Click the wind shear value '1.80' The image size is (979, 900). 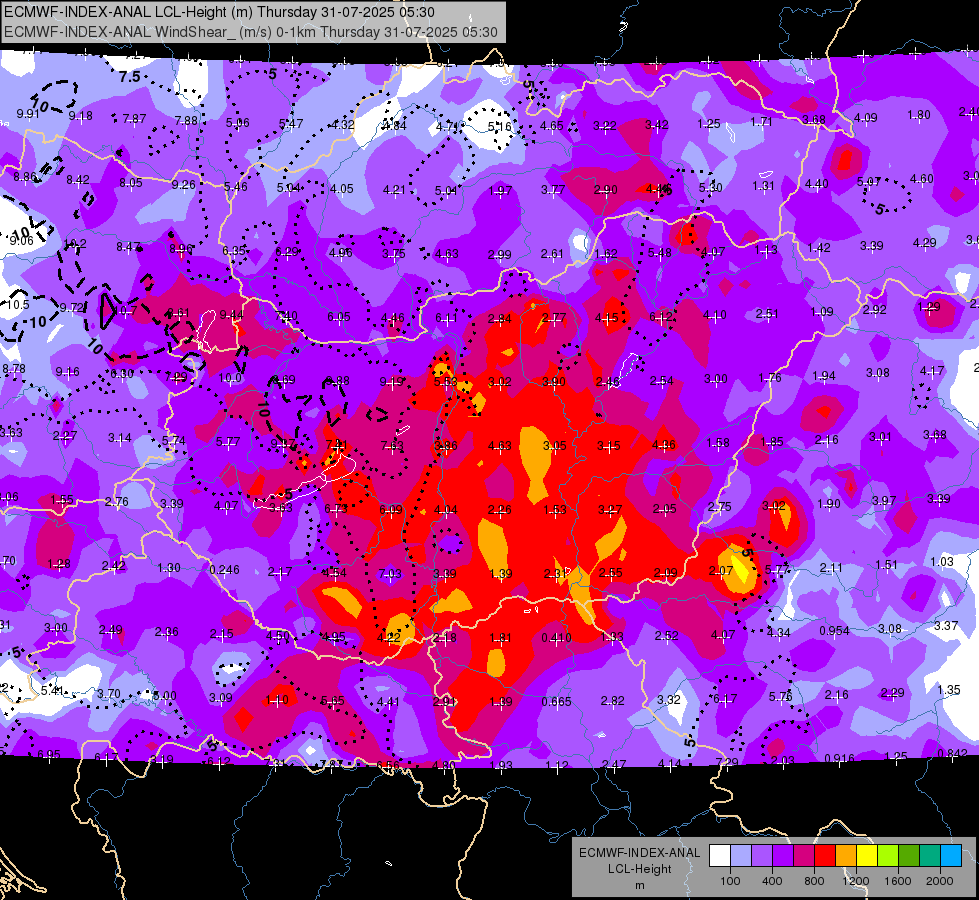click(919, 115)
